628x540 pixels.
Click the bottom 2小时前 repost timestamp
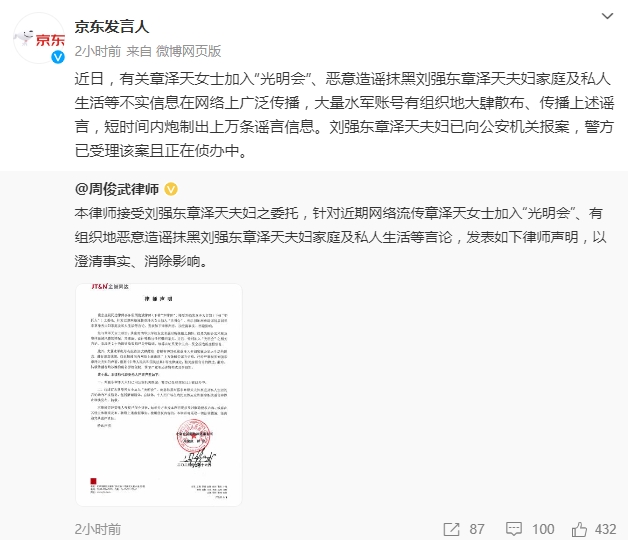click(97, 529)
